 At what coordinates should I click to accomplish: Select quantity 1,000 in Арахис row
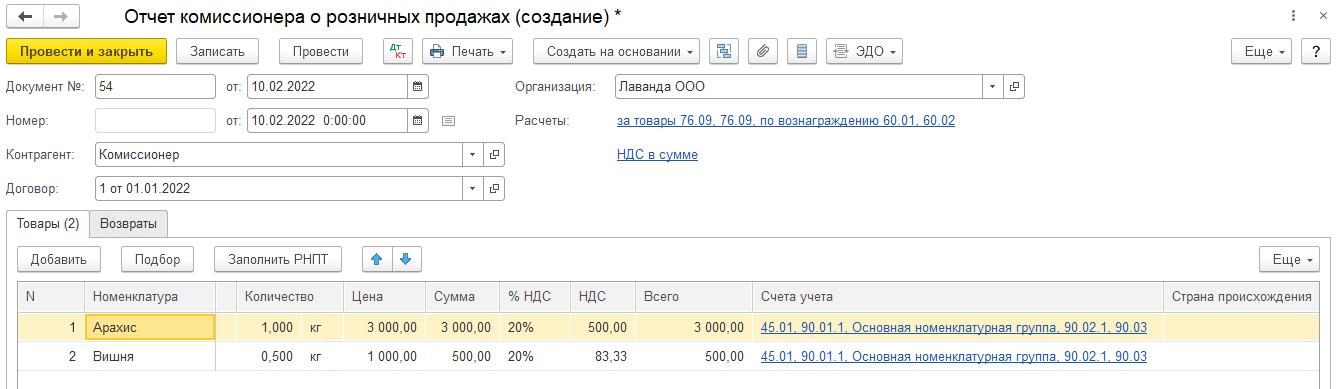tap(267, 327)
